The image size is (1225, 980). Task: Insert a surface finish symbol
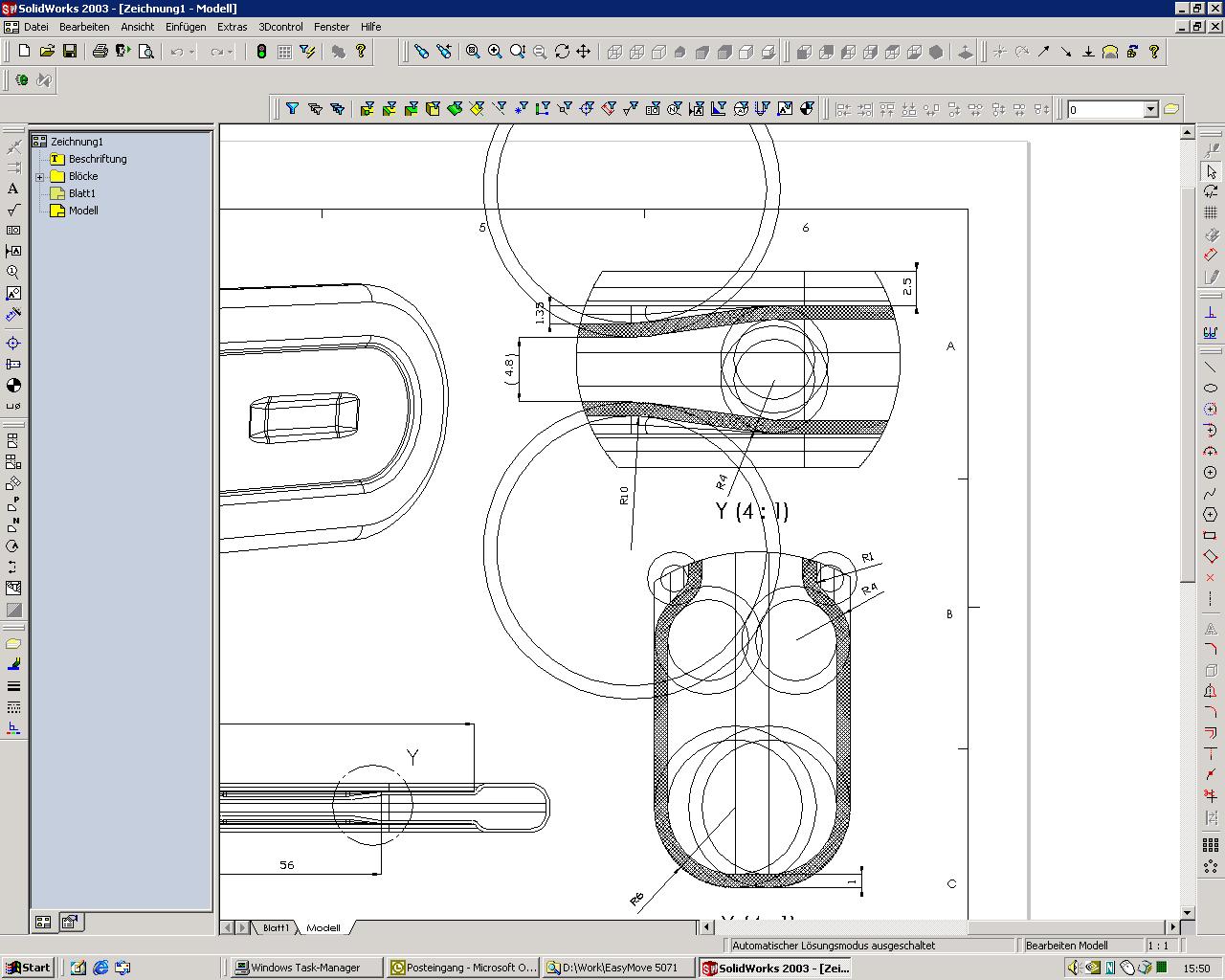coord(13,210)
